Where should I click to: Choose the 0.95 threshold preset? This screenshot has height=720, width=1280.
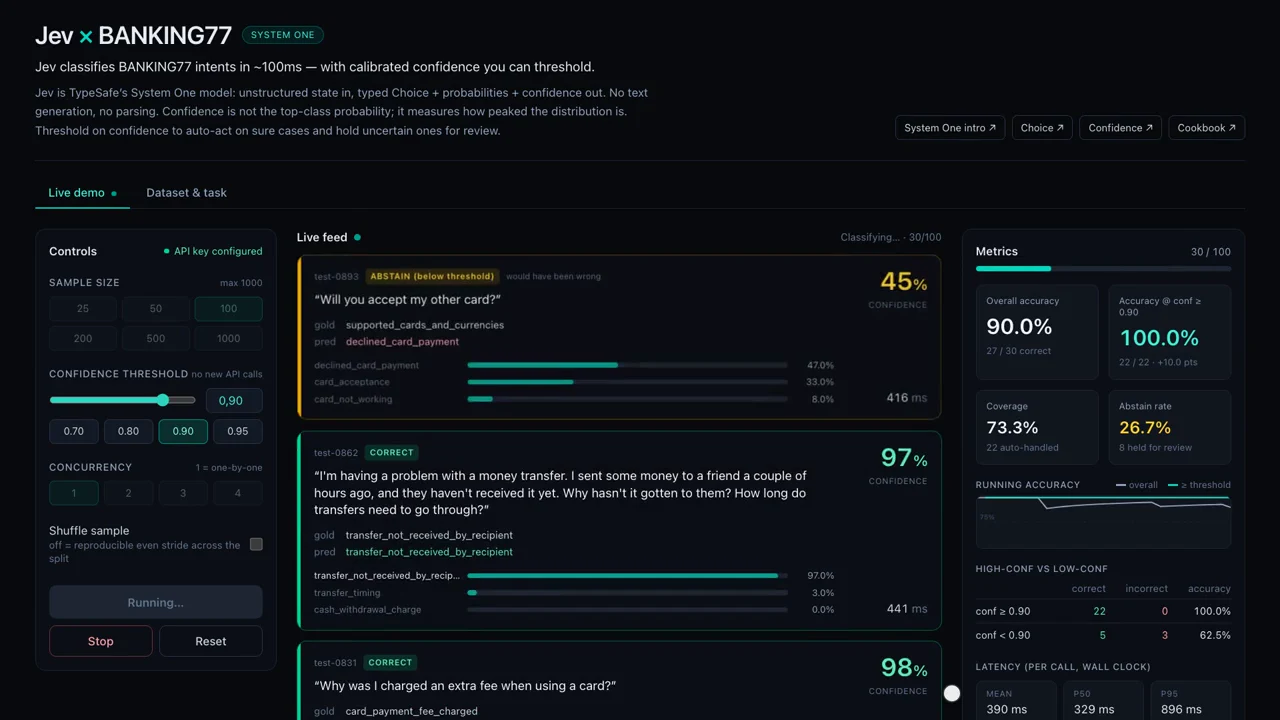point(238,432)
